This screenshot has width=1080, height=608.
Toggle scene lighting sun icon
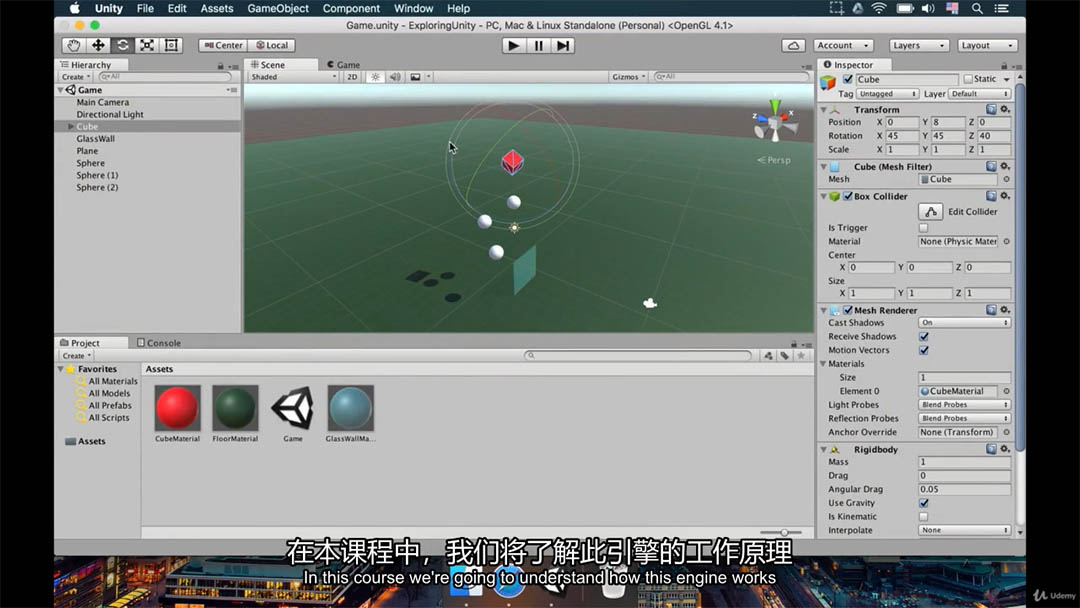[375, 77]
